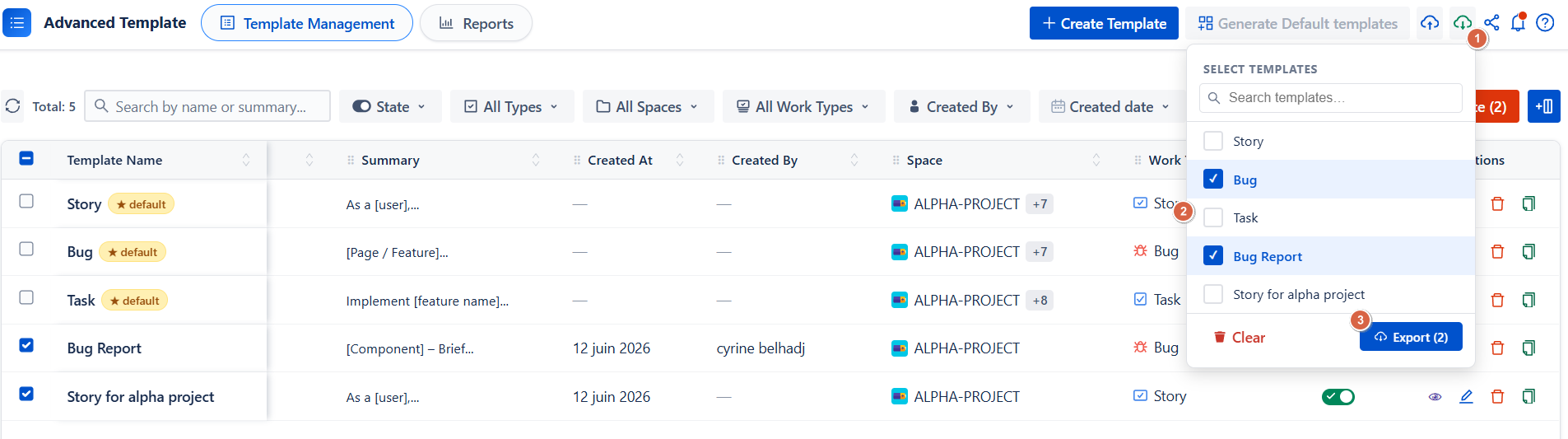Duplicate the Bug default template
1568x439 pixels.
[x=1528, y=251]
